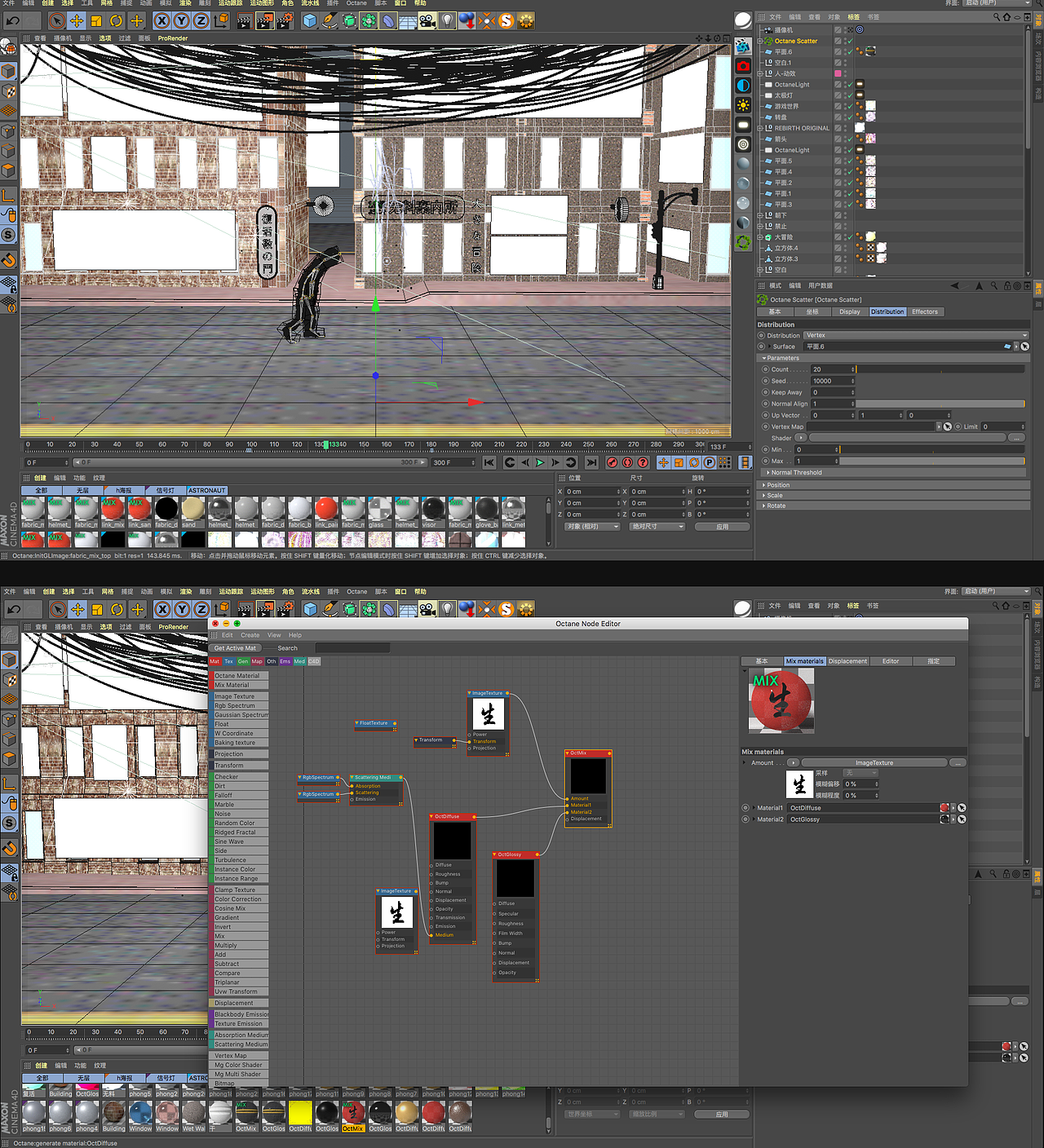1044x1148 pixels.
Task: Click the ellipsis button at end of Shader row
Action: (x=1015, y=438)
